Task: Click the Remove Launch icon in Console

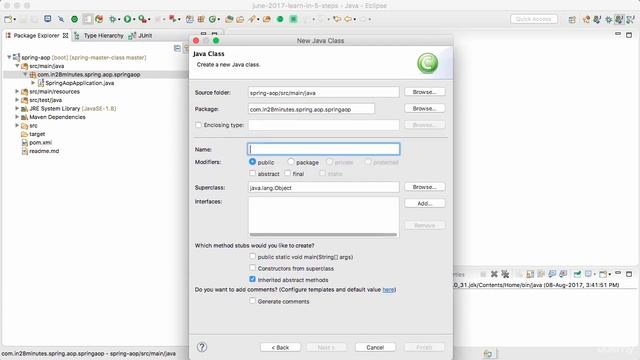Action: click(x=494, y=274)
